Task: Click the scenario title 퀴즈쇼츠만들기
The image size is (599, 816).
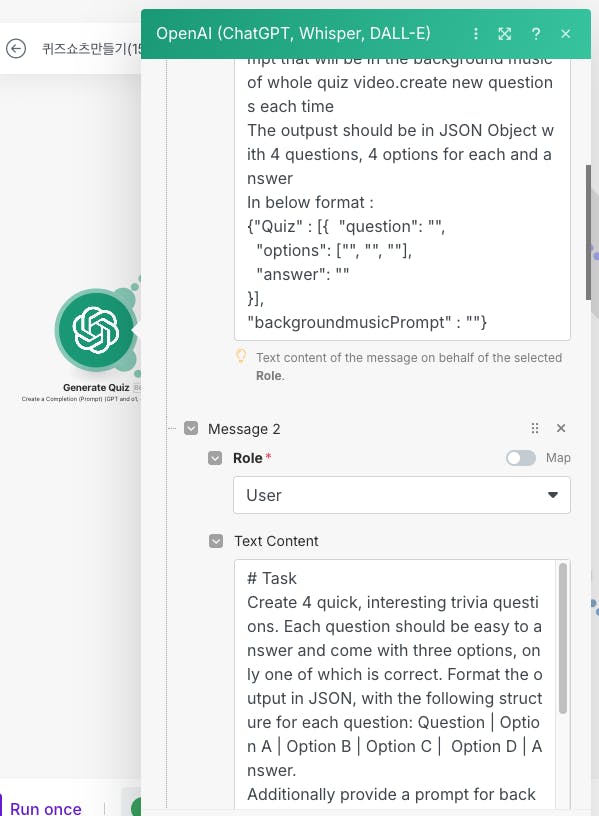Action: [92, 49]
